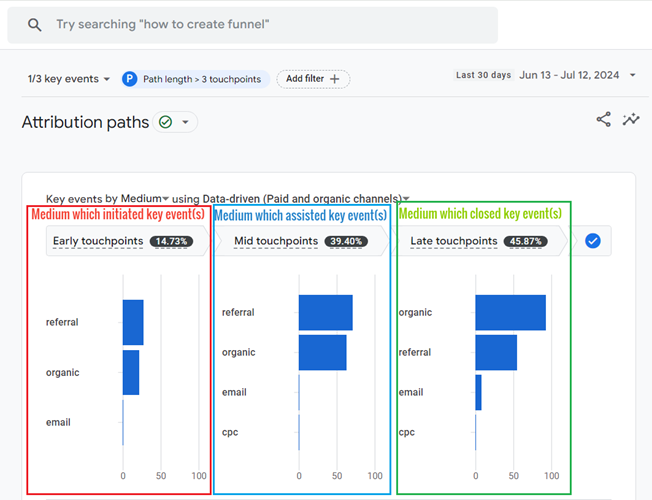Click the email label in Mid touchpoints chart
The height and width of the screenshot is (500, 652).
pyautogui.click(x=234, y=392)
